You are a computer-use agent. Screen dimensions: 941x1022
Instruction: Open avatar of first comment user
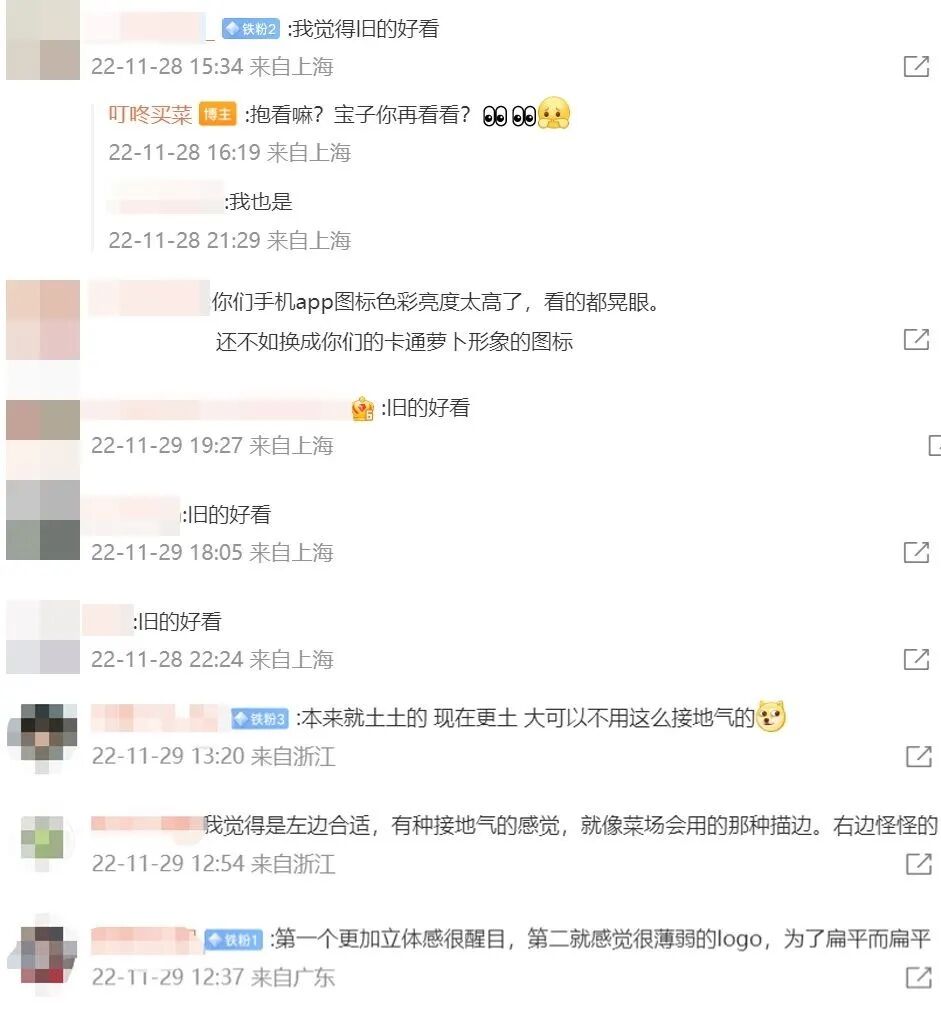[x=43, y=40]
